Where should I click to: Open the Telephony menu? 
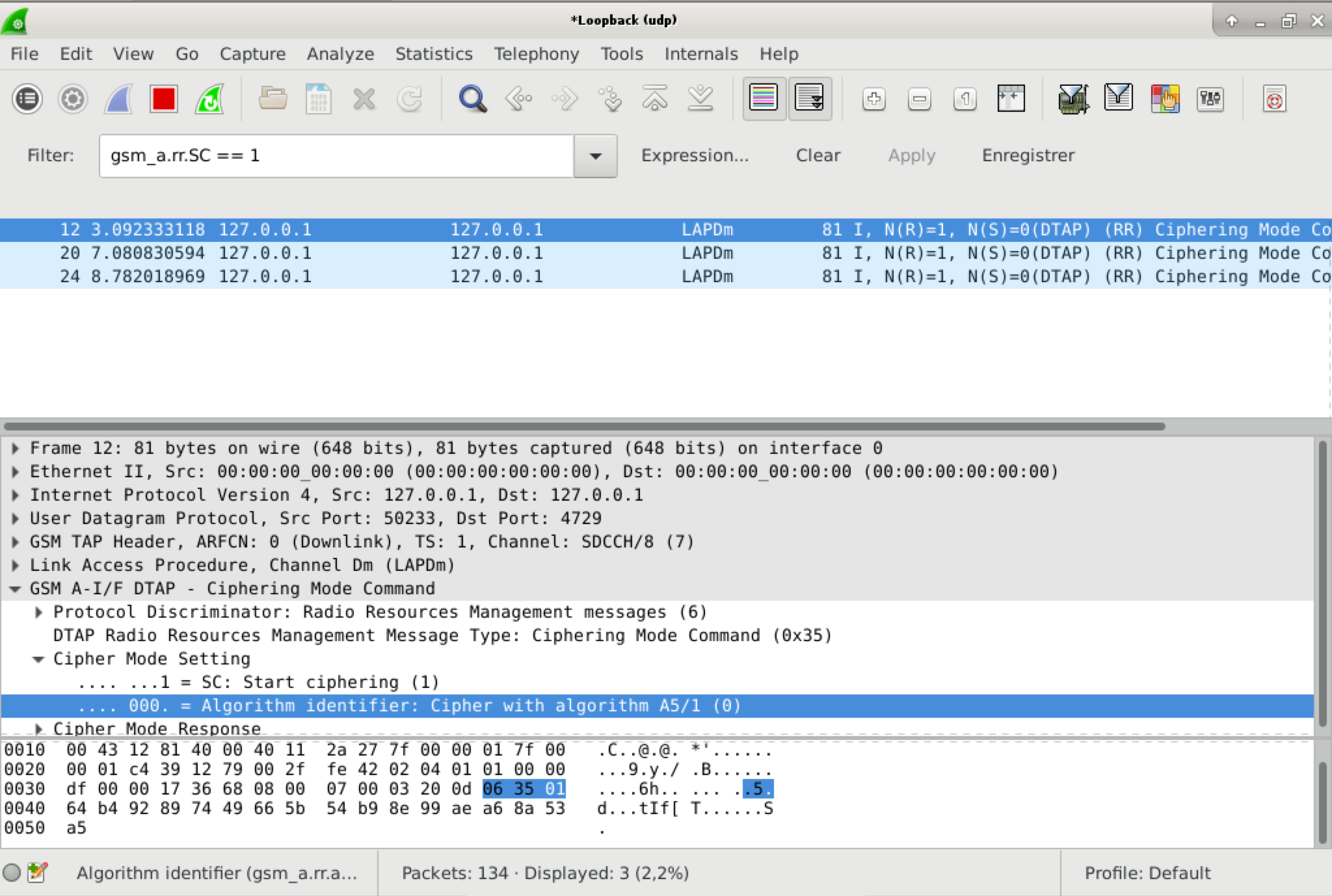[x=537, y=54]
